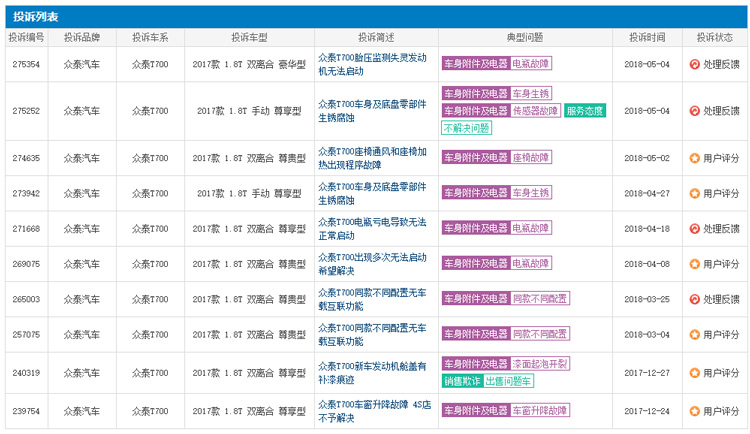Click complaint number 269075
The image size is (750, 434).
click(x=27, y=264)
